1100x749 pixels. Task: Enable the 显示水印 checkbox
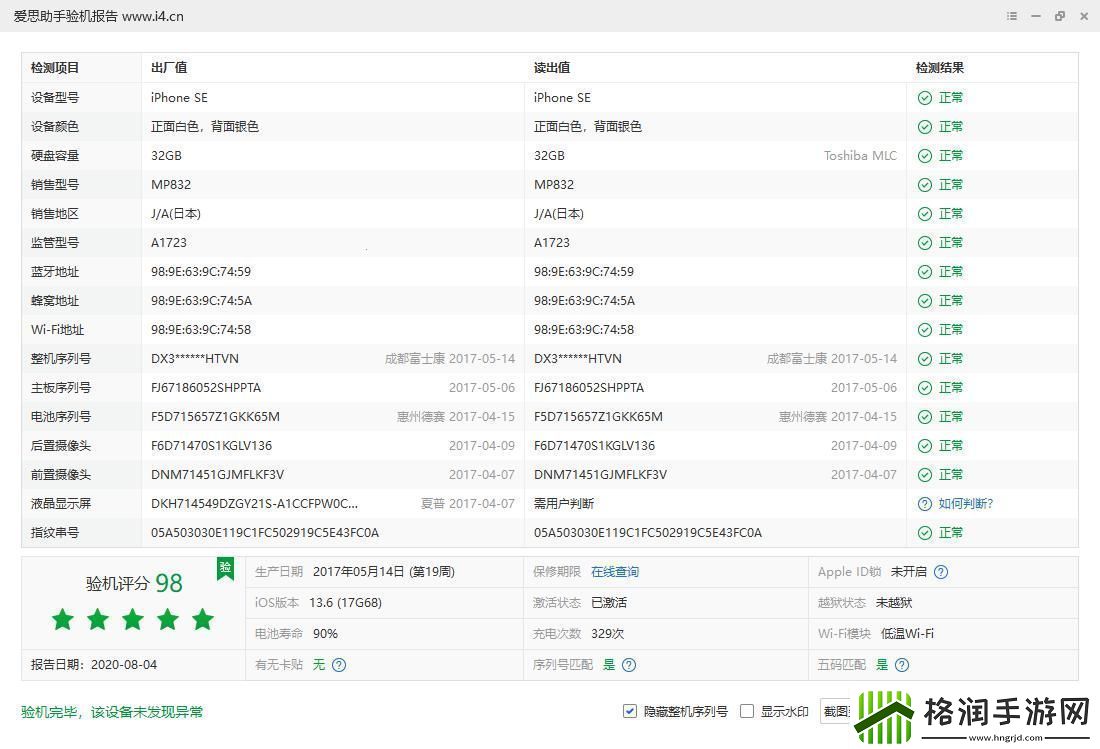pos(746,711)
